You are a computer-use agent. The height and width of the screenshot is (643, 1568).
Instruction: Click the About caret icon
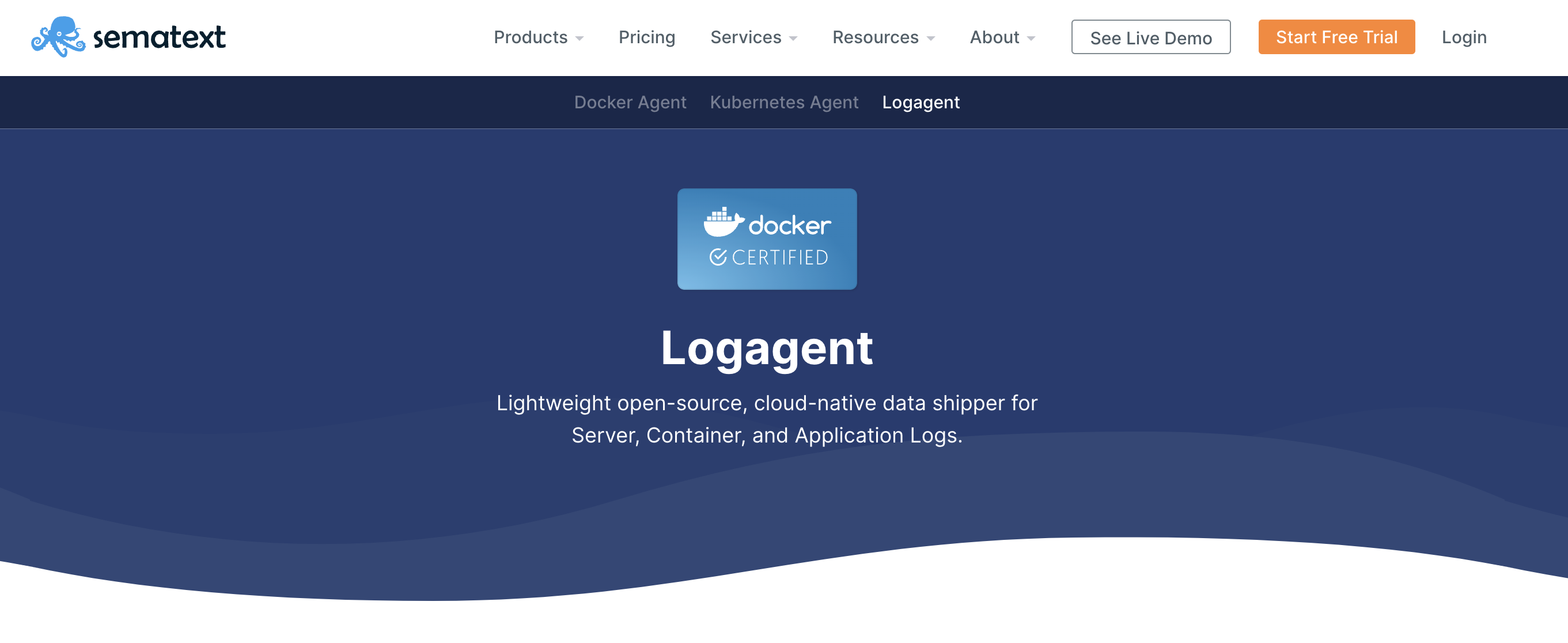(1030, 39)
